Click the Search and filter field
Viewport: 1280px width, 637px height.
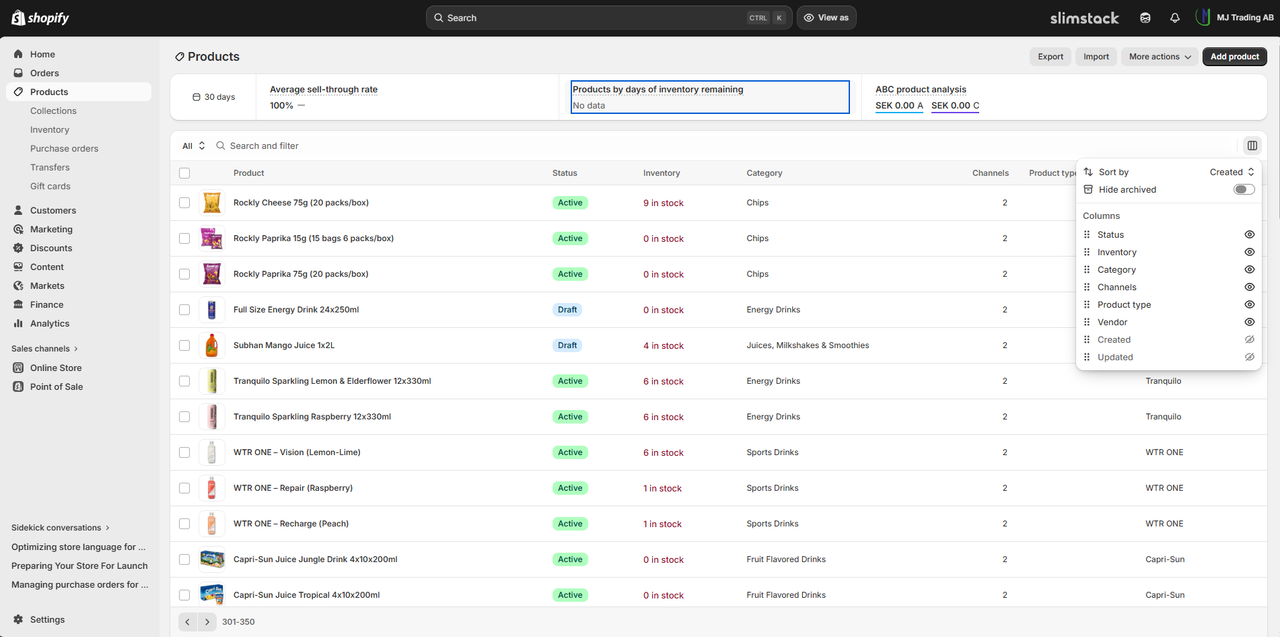[264, 146]
